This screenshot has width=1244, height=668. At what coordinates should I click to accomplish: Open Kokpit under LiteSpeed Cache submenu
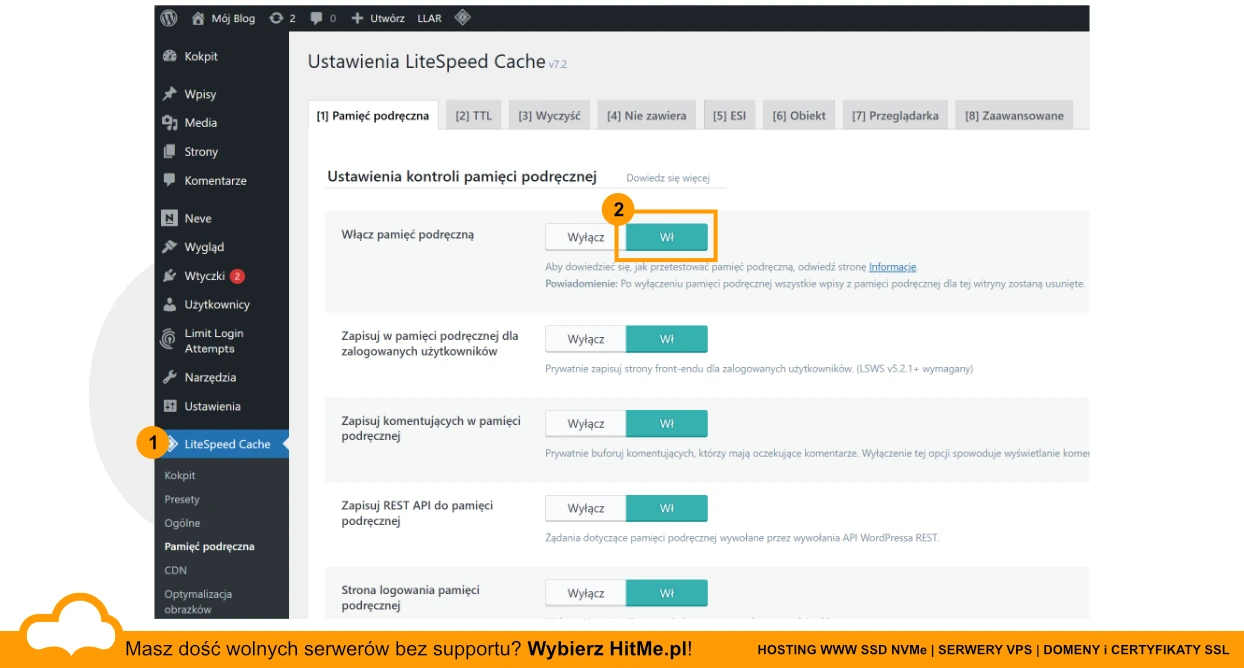[x=180, y=475]
